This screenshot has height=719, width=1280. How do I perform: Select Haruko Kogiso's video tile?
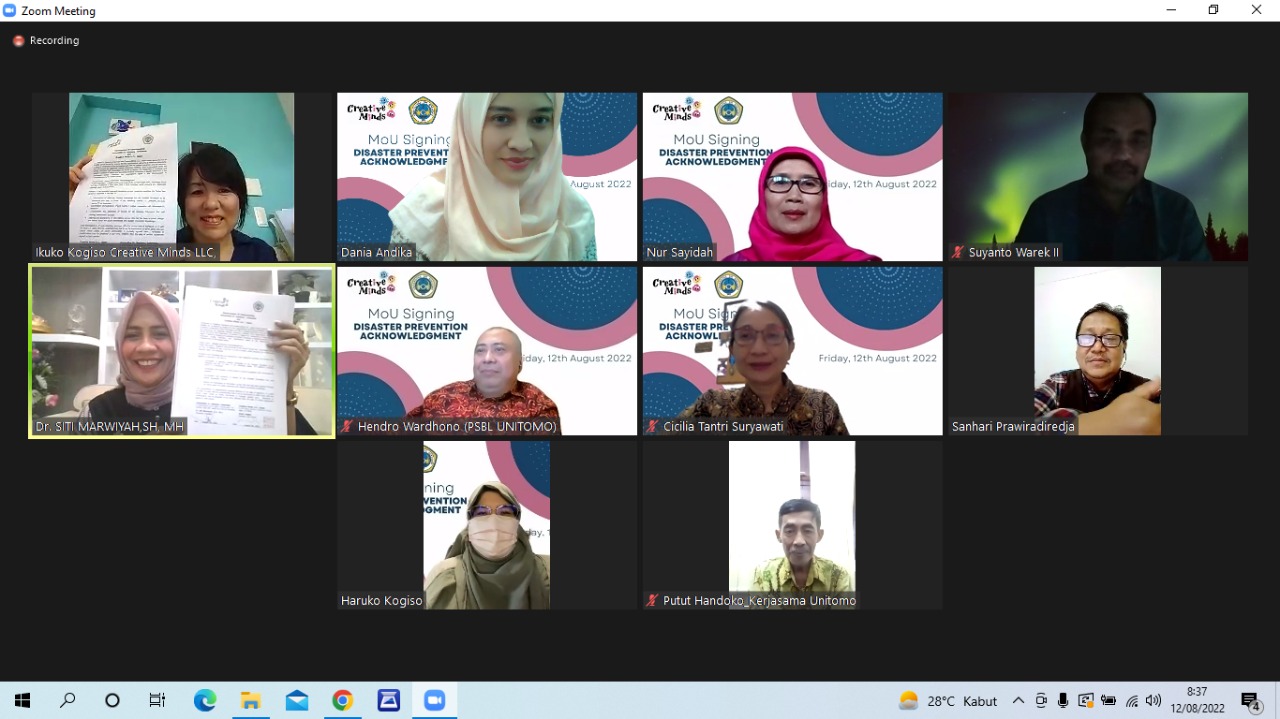[x=487, y=525]
